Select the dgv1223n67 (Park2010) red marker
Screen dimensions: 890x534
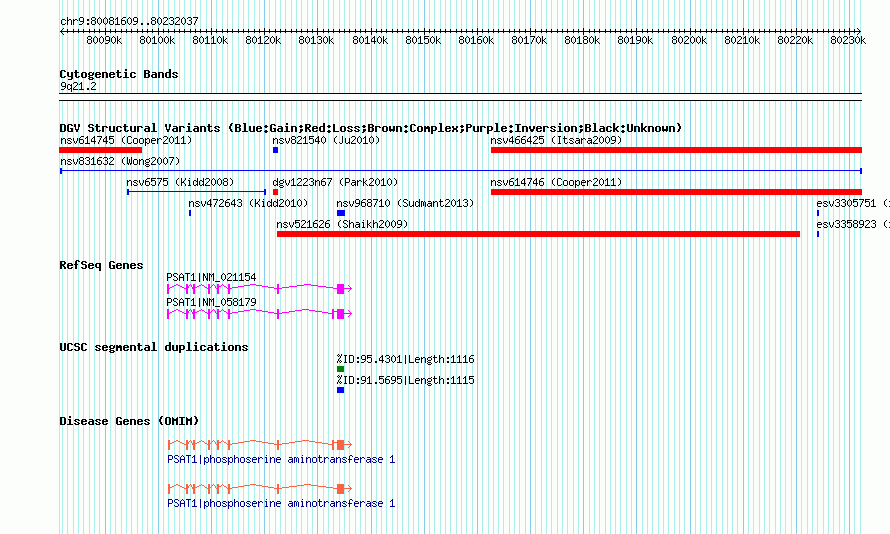pyautogui.click(x=275, y=192)
